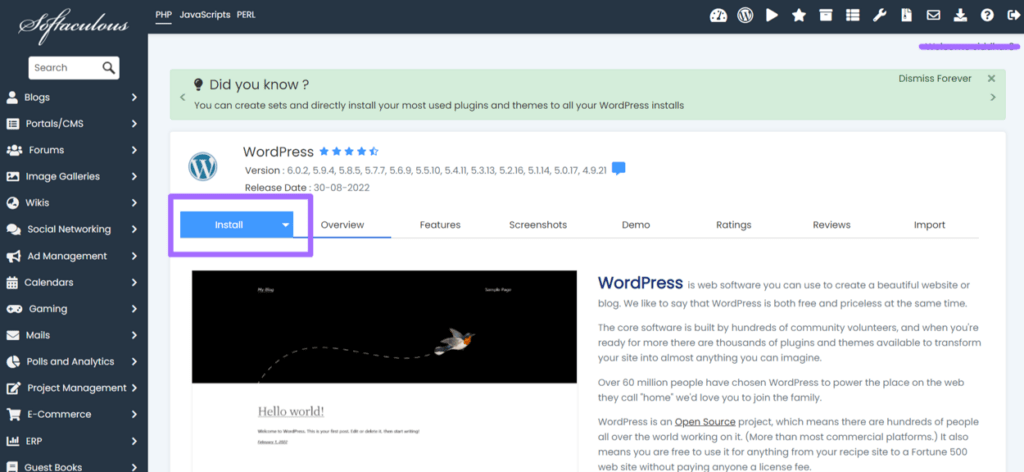Open WordPress manager icon in top bar
The width and height of the screenshot is (1024, 472).
click(x=745, y=16)
